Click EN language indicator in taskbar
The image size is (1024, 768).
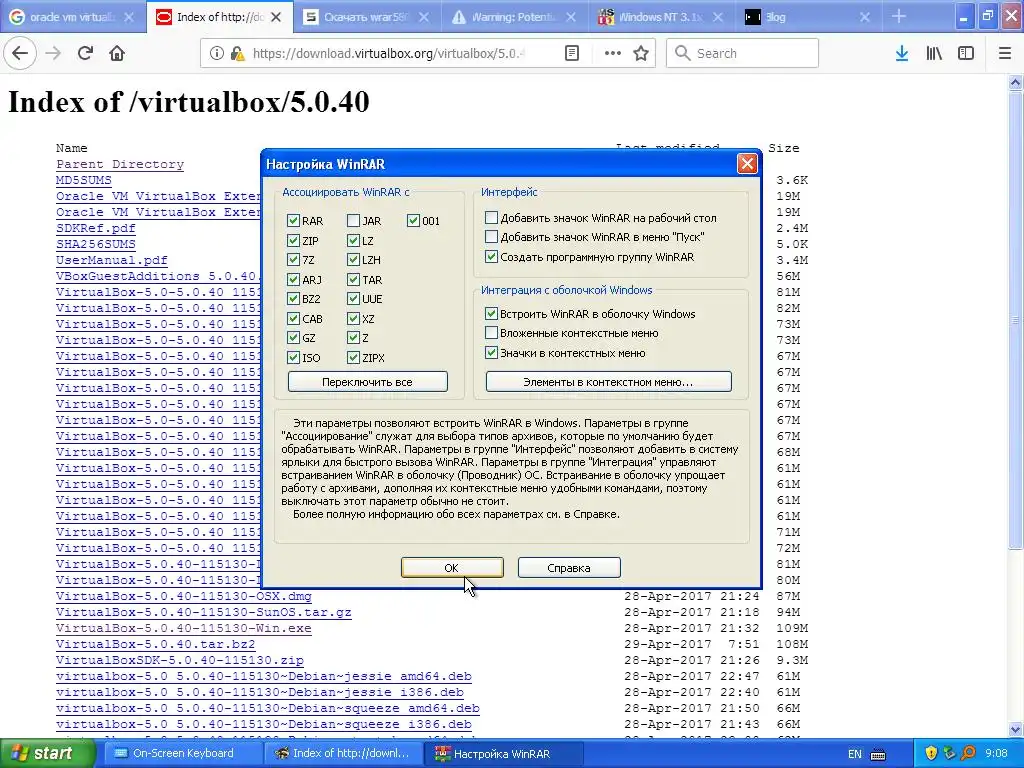pos(854,754)
